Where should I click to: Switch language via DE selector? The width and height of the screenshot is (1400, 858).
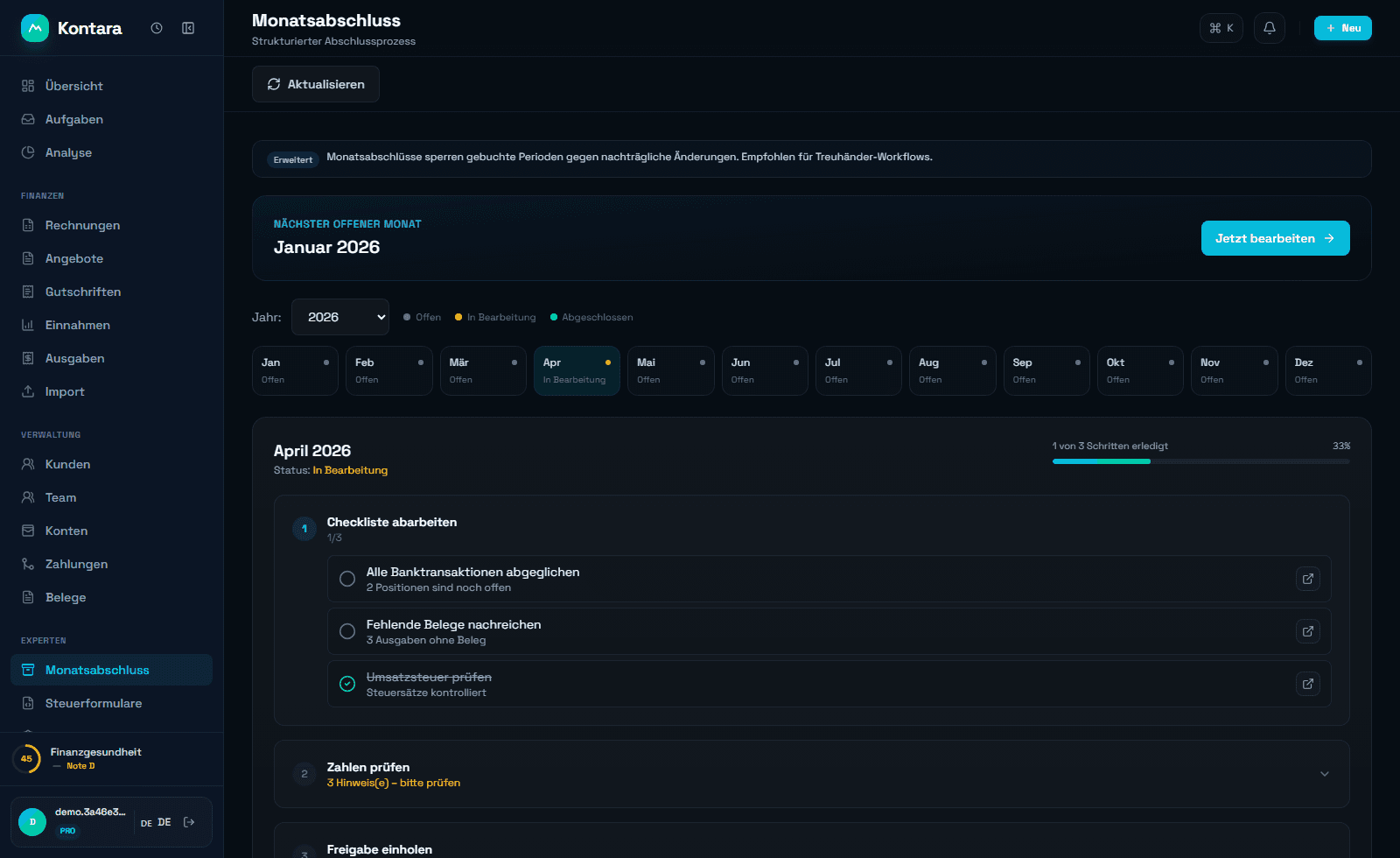click(x=156, y=823)
